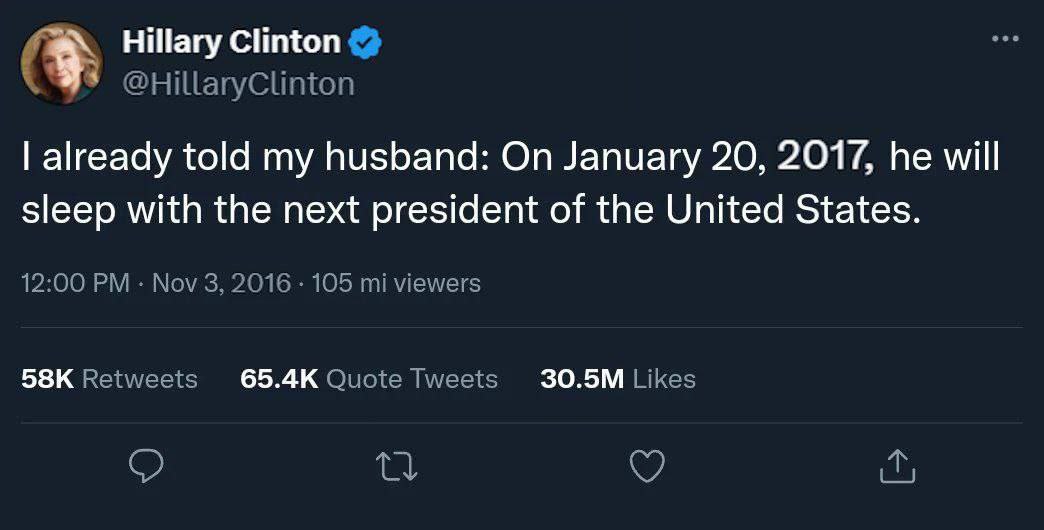This screenshot has width=1044, height=530.
Task: Click the 12:00 PM timestamp
Action: pos(75,284)
